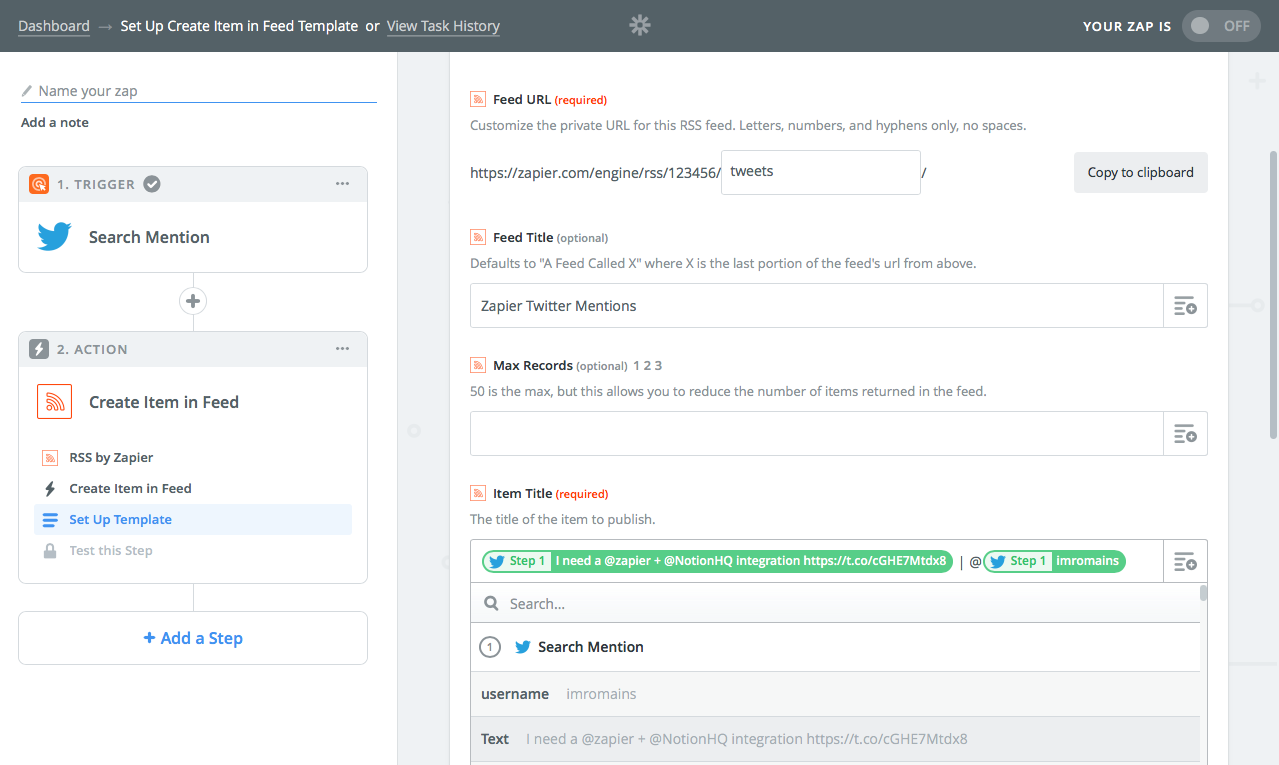1279x765 pixels.
Task: Open Create Item in Feed action title
Action: pos(164,402)
